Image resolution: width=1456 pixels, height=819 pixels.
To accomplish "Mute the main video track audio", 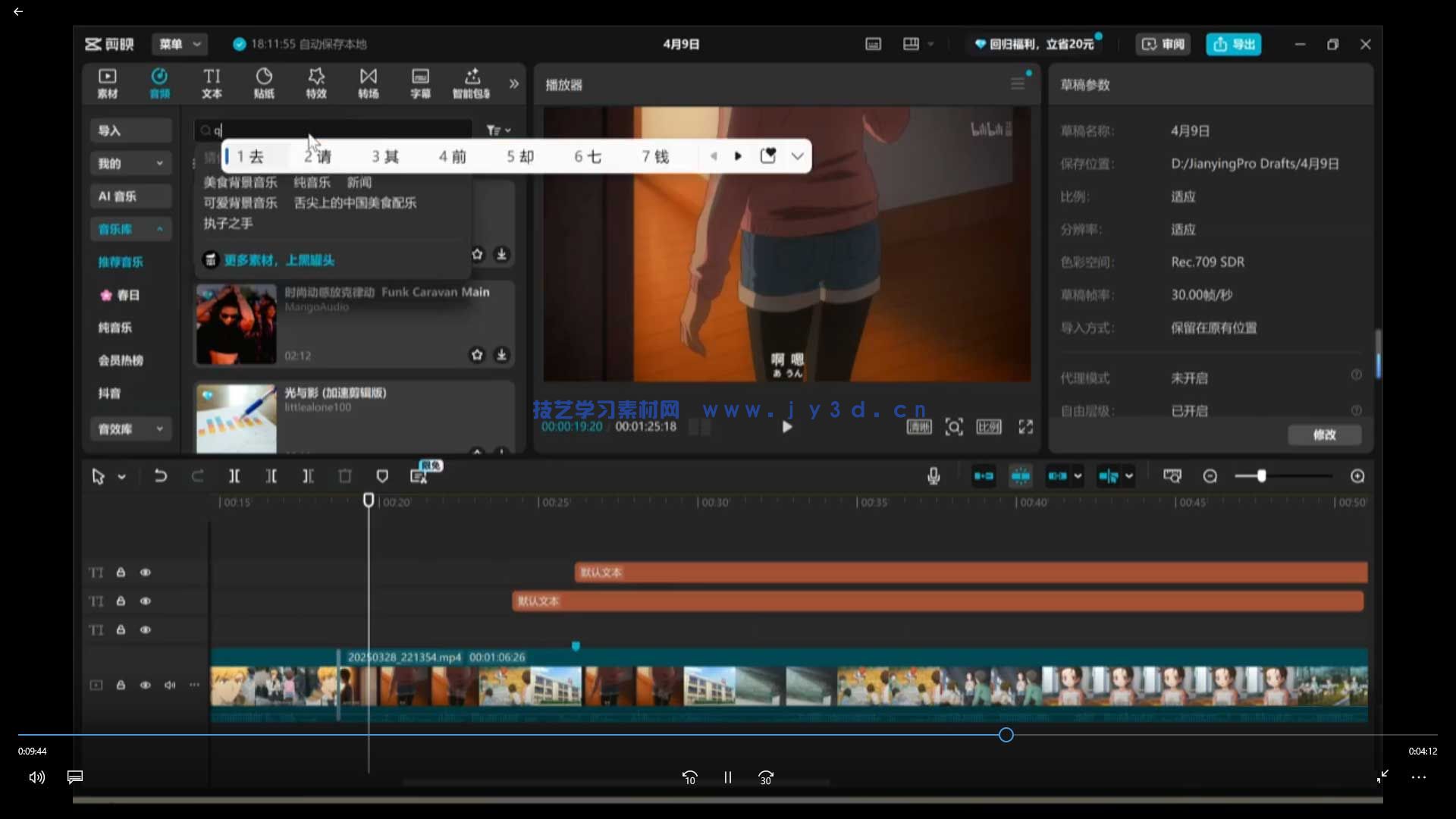I will (170, 685).
